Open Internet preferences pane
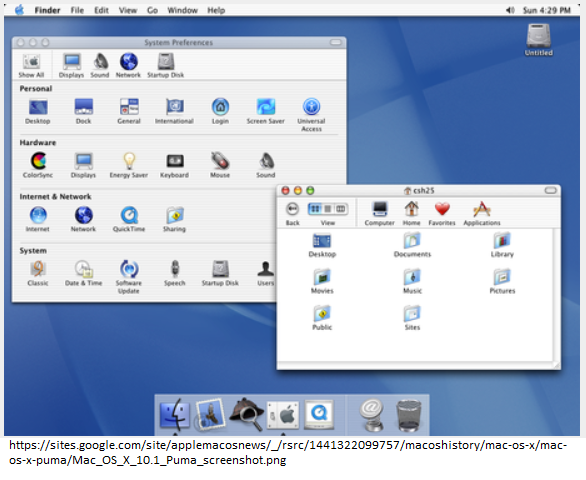The height and width of the screenshot is (480, 586). pyautogui.click(x=38, y=219)
